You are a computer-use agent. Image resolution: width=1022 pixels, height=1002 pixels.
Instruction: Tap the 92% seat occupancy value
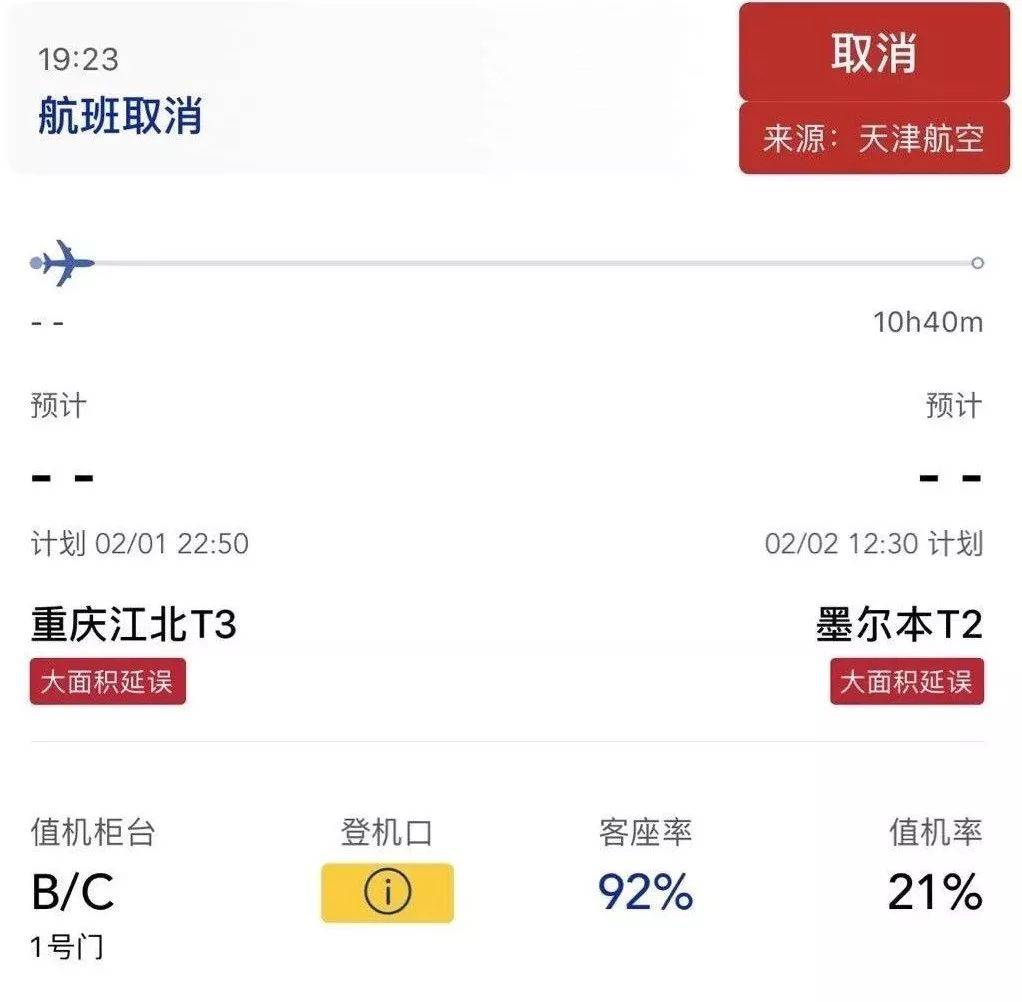pos(645,892)
